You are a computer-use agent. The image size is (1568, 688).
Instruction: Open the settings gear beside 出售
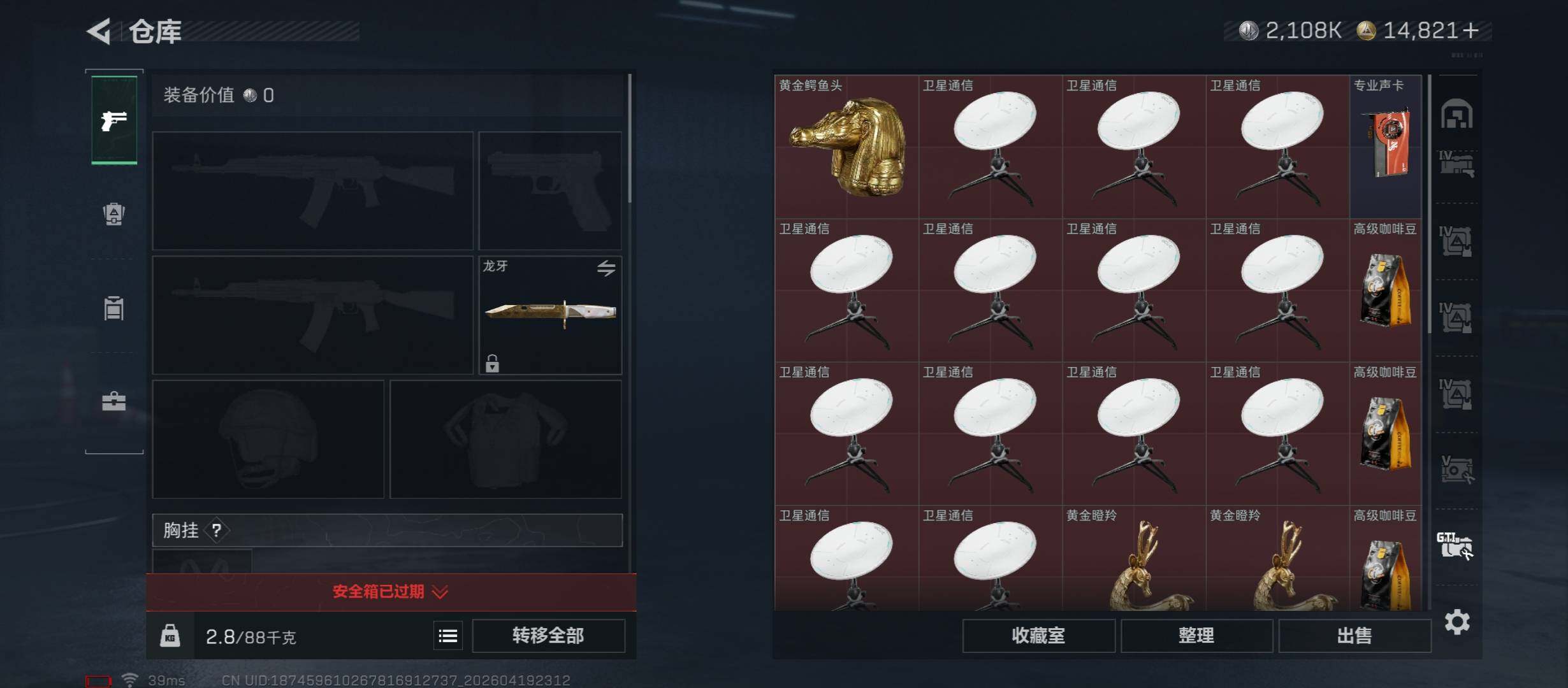click(1457, 622)
